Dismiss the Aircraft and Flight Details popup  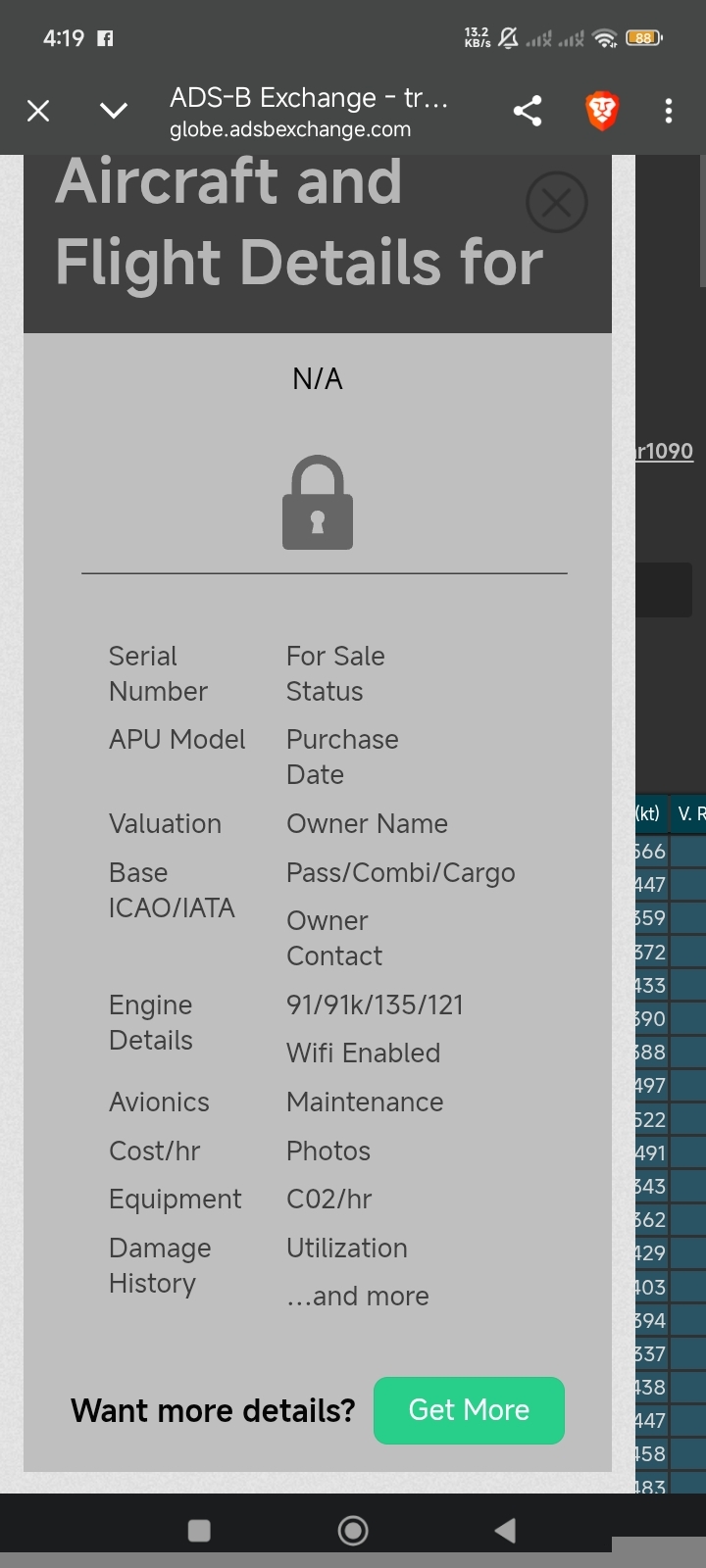[x=556, y=203]
